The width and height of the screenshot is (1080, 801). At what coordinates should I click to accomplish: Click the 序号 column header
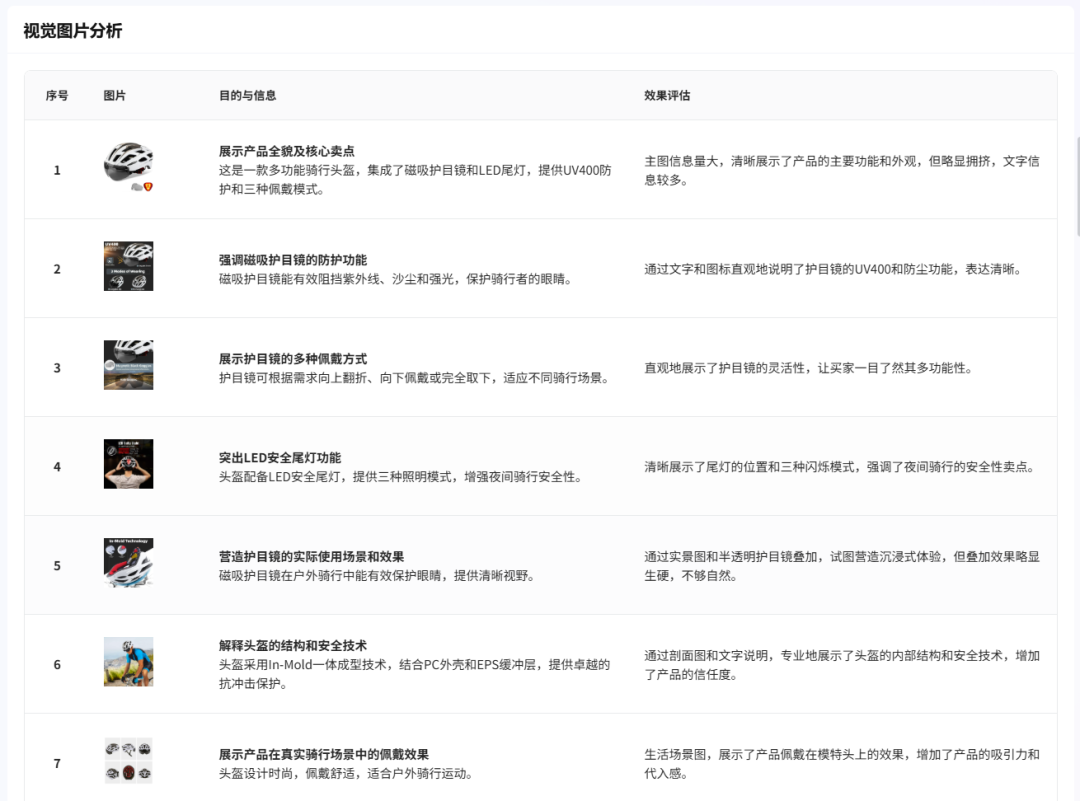[x=56, y=95]
